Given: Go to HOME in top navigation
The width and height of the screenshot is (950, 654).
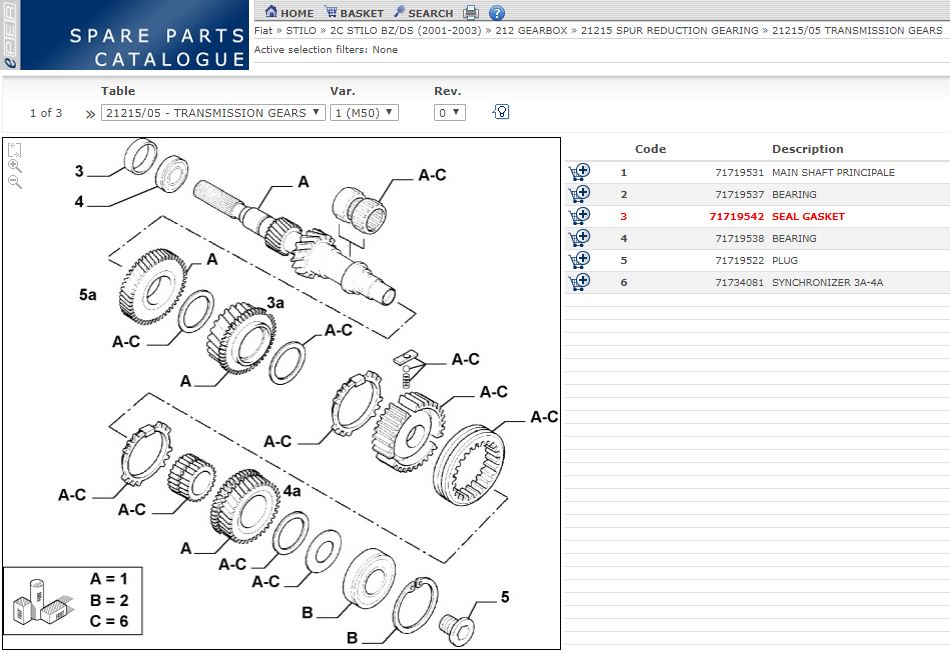Looking at the screenshot, I should [290, 13].
